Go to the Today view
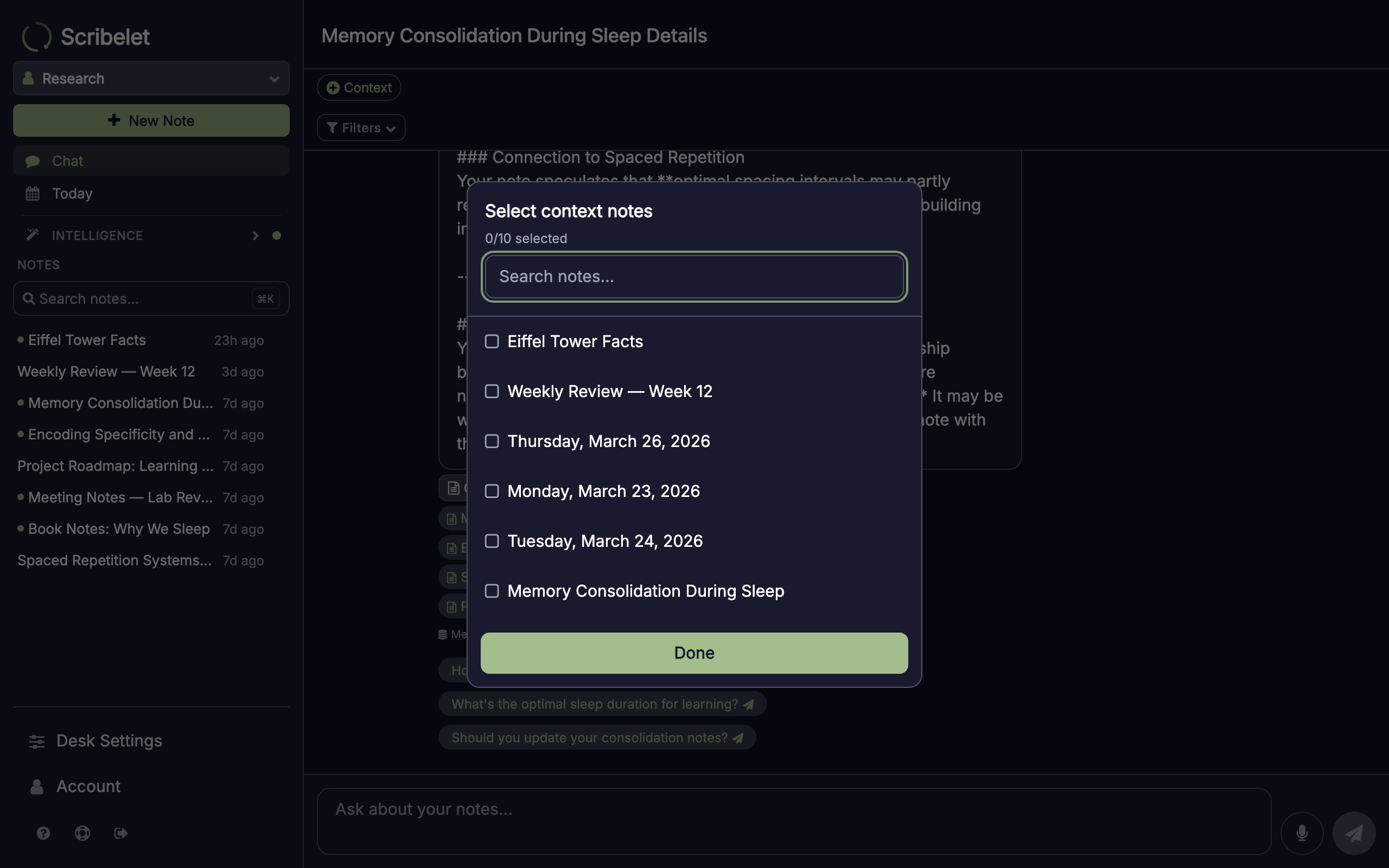Screen dimensions: 1389x868 click(151, 194)
